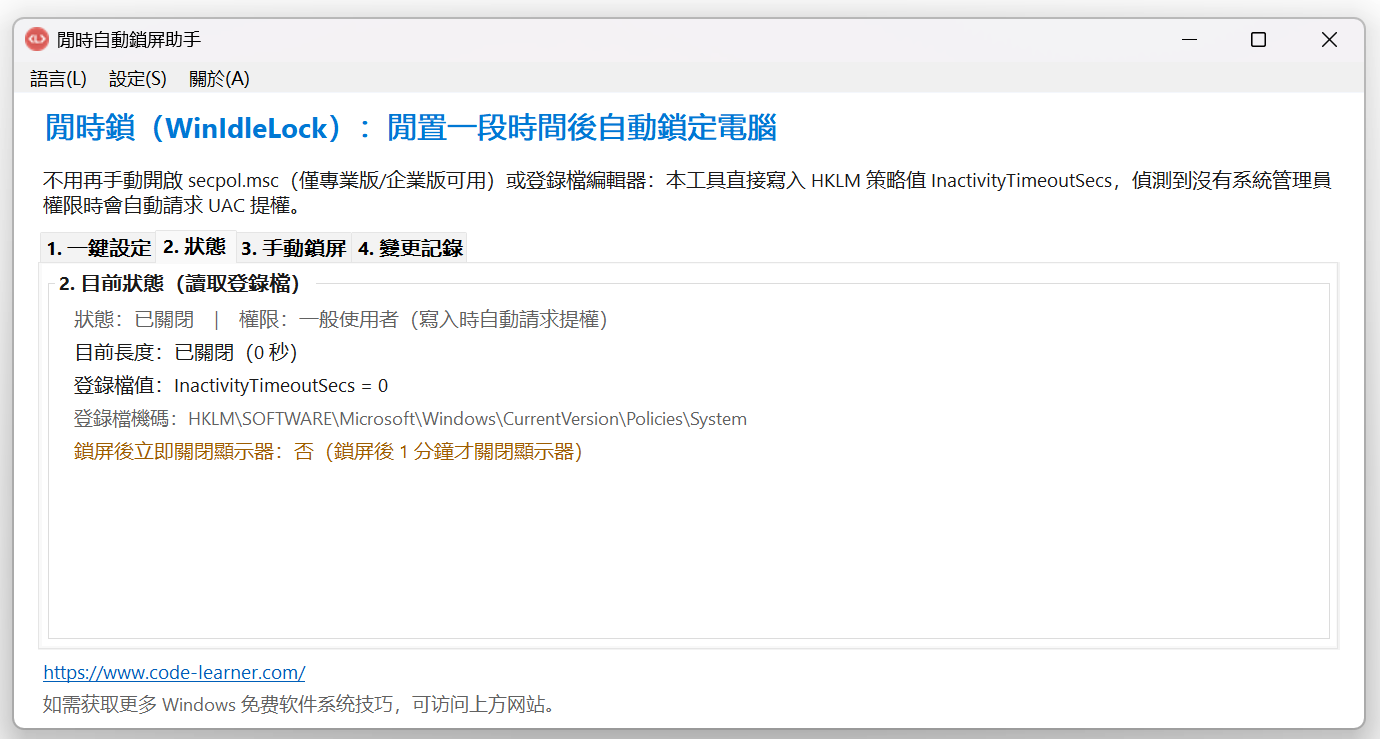Select the 2. 狀態 tab
The image size is (1380, 739).
(195, 246)
